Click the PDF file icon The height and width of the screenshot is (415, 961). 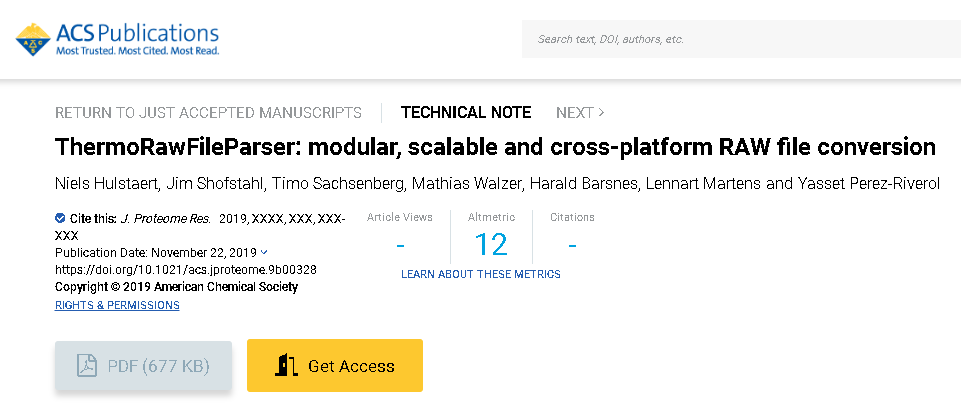tap(87, 366)
